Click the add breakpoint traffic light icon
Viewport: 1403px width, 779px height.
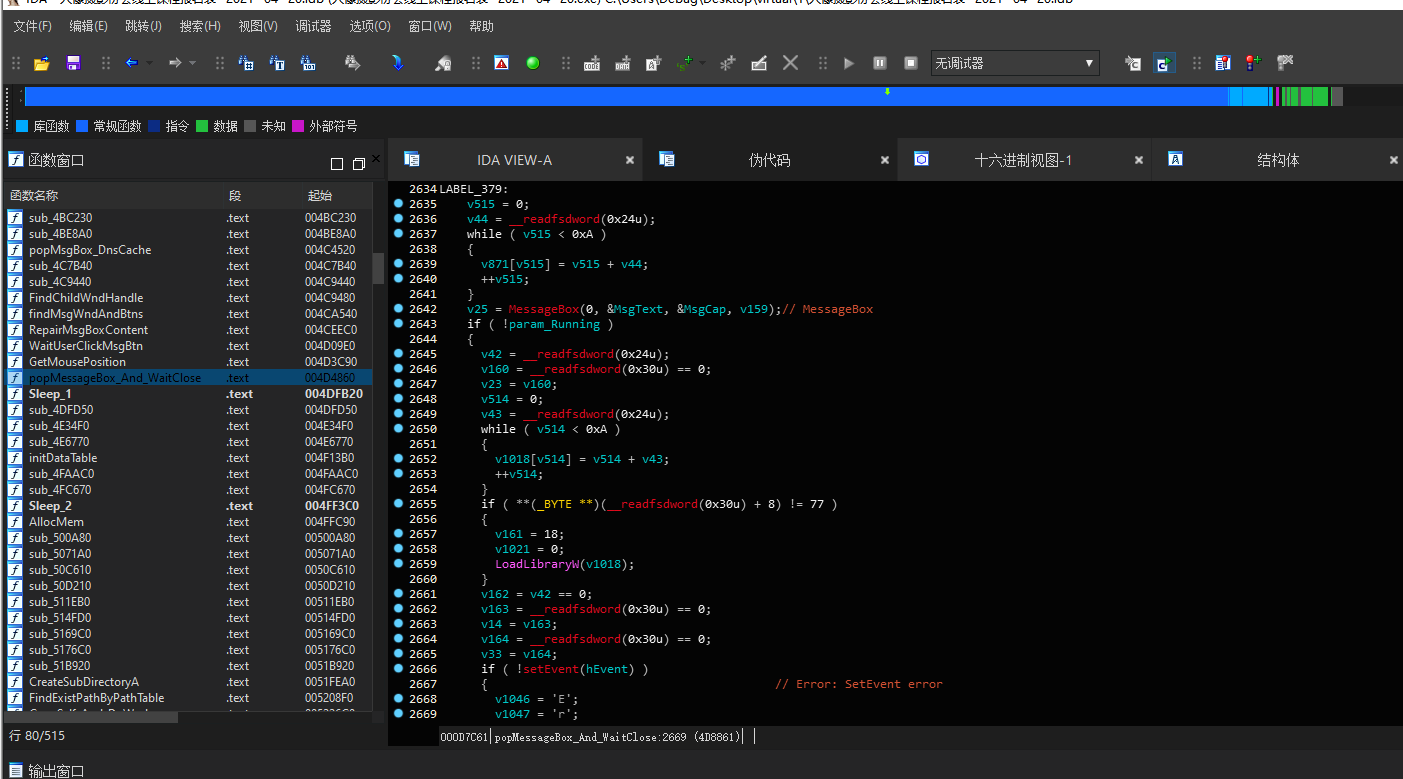point(1252,63)
